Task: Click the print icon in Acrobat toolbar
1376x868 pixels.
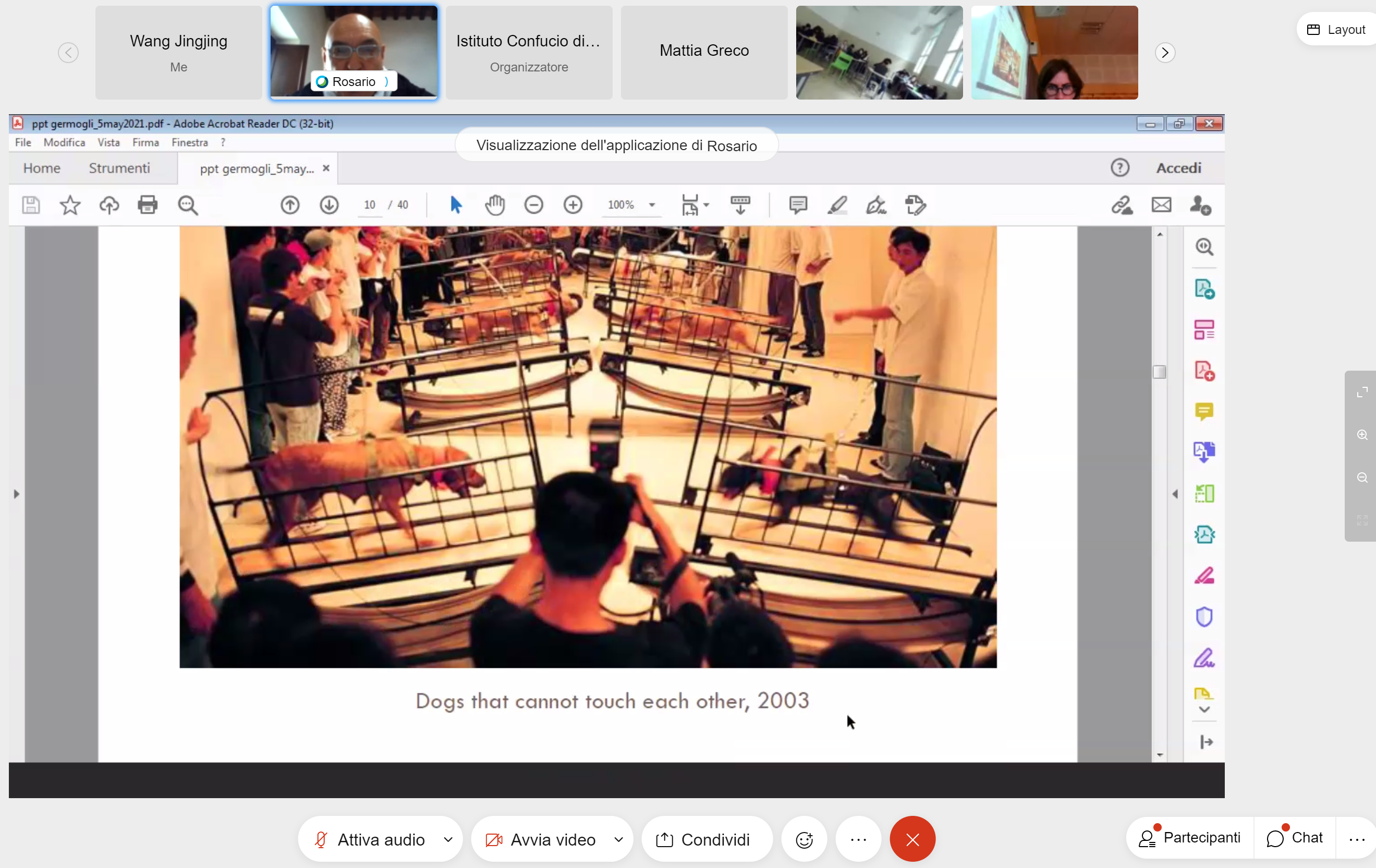Action: 148,204
